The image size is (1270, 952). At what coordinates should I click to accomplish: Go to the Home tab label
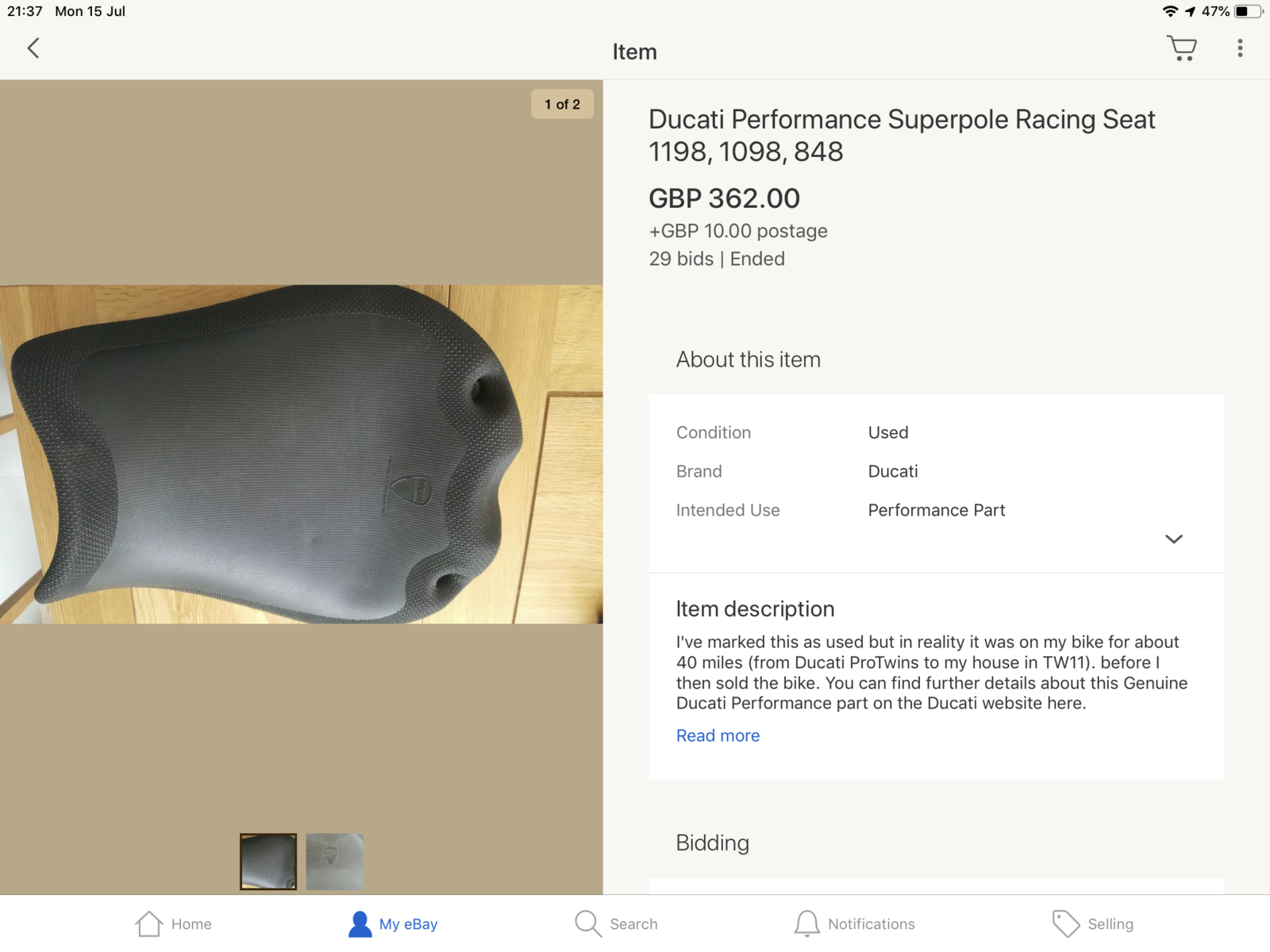[x=191, y=924]
